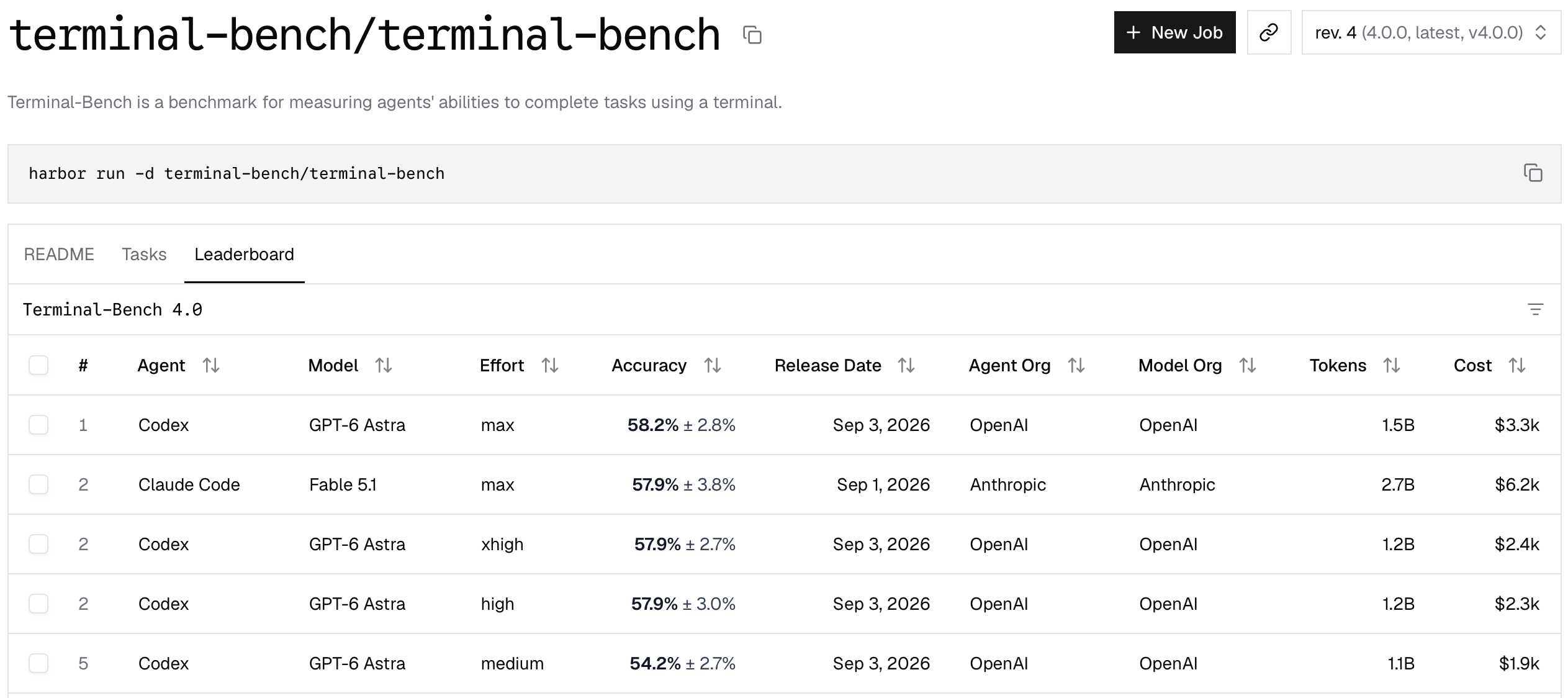
Task: Click the $6.2k cost value
Action: tap(1516, 484)
